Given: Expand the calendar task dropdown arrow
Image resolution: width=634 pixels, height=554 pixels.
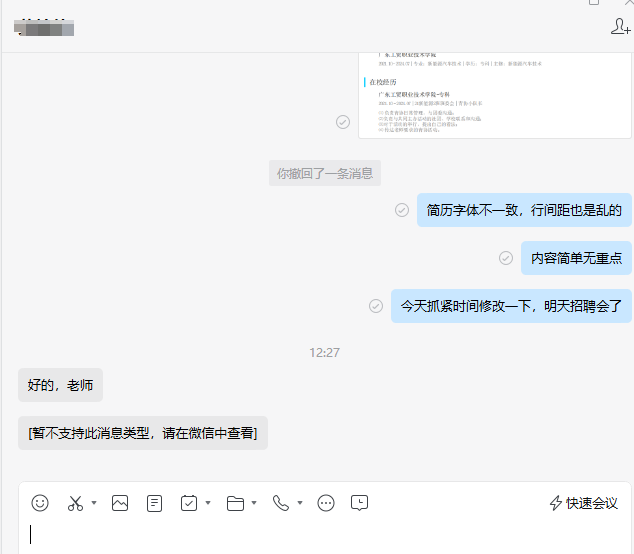Looking at the screenshot, I should coord(208,503).
